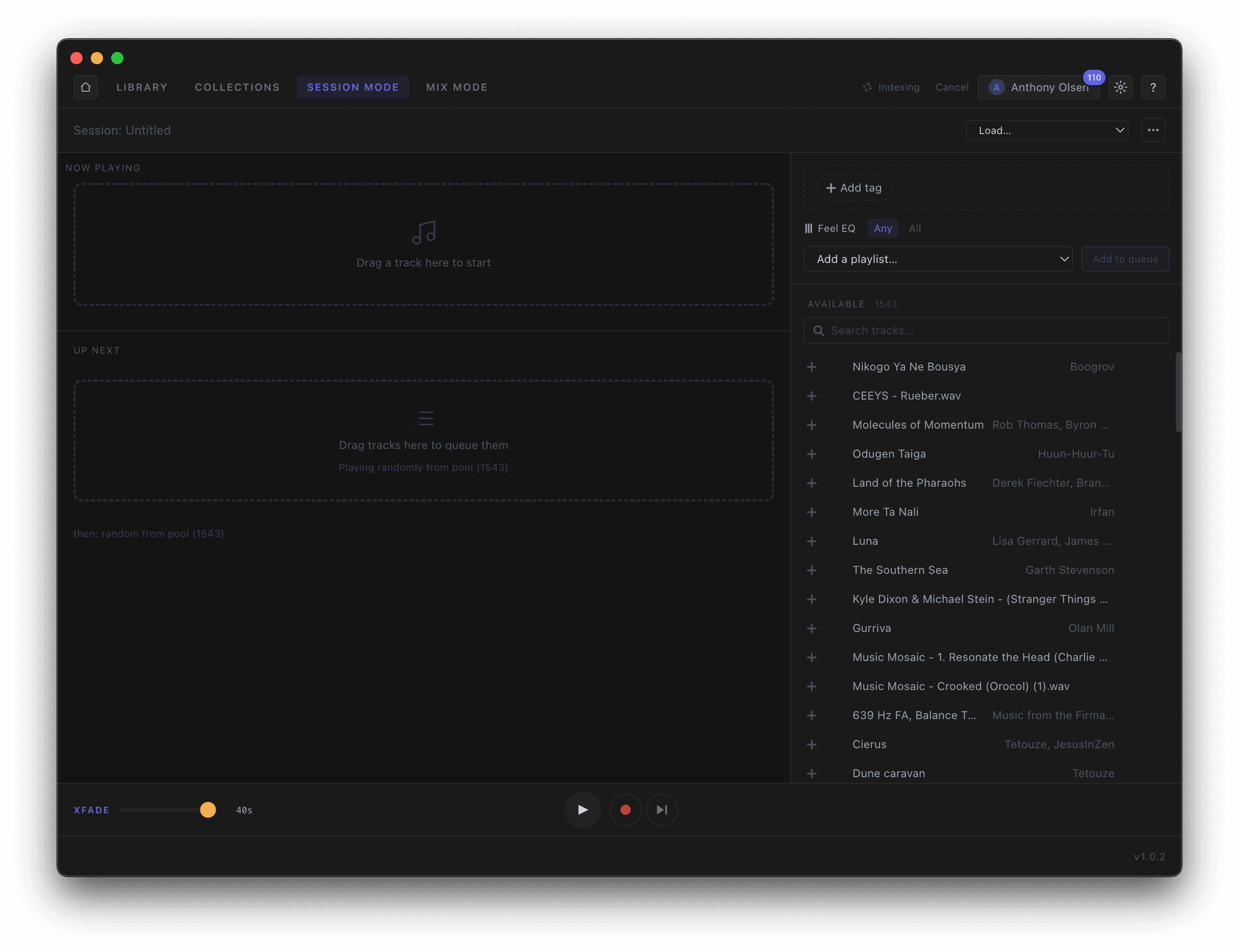Image resolution: width=1239 pixels, height=952 pixels.
Task: Click the Search tracks input field
Action: [x=986, y=330]
